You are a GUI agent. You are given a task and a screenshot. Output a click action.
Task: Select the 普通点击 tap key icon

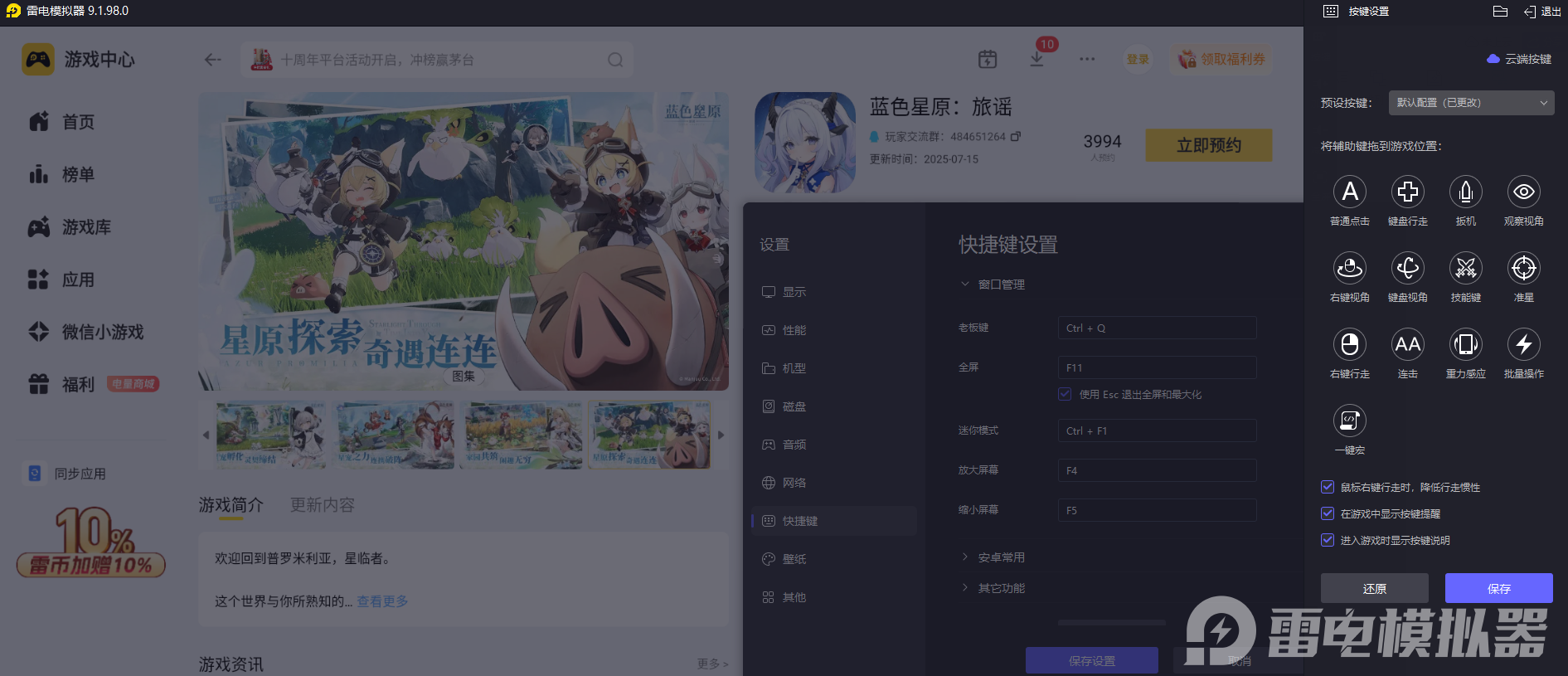pos(1350,192)
